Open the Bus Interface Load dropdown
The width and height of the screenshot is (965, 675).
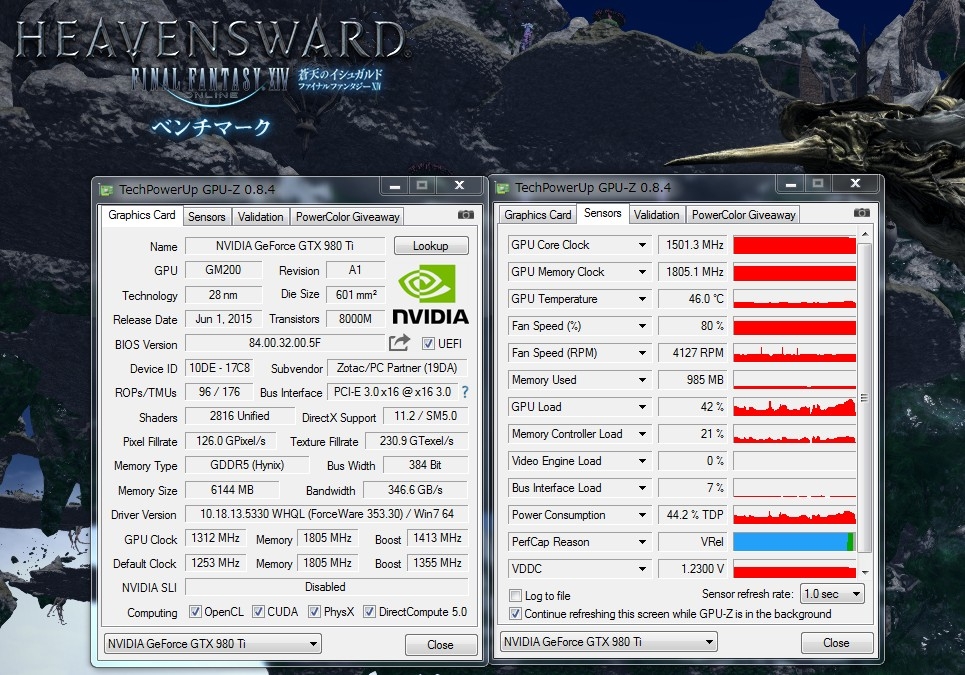click(642, 488)
